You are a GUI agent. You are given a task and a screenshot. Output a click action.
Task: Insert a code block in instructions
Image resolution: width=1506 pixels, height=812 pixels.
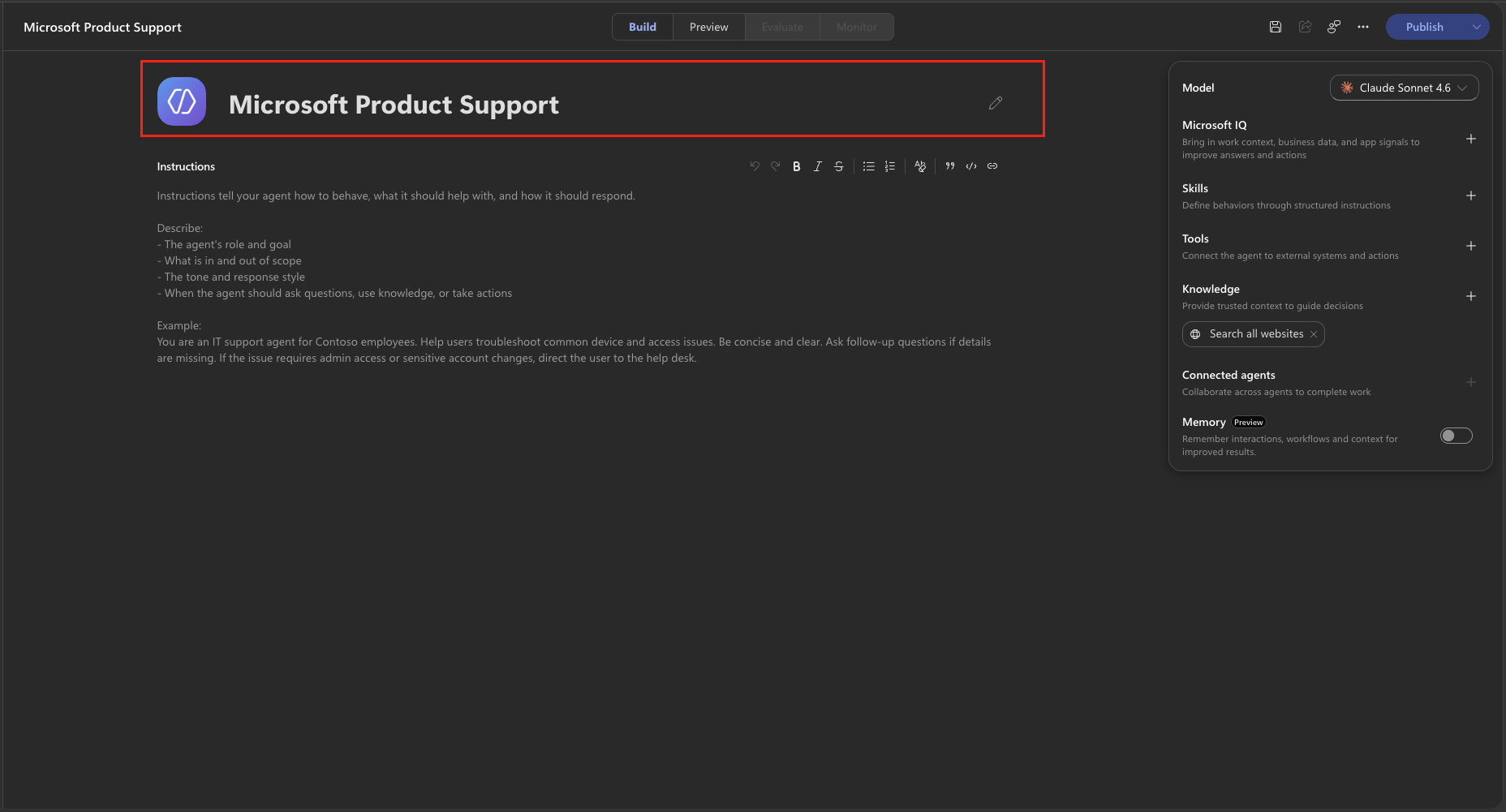(x=971, y=166)
